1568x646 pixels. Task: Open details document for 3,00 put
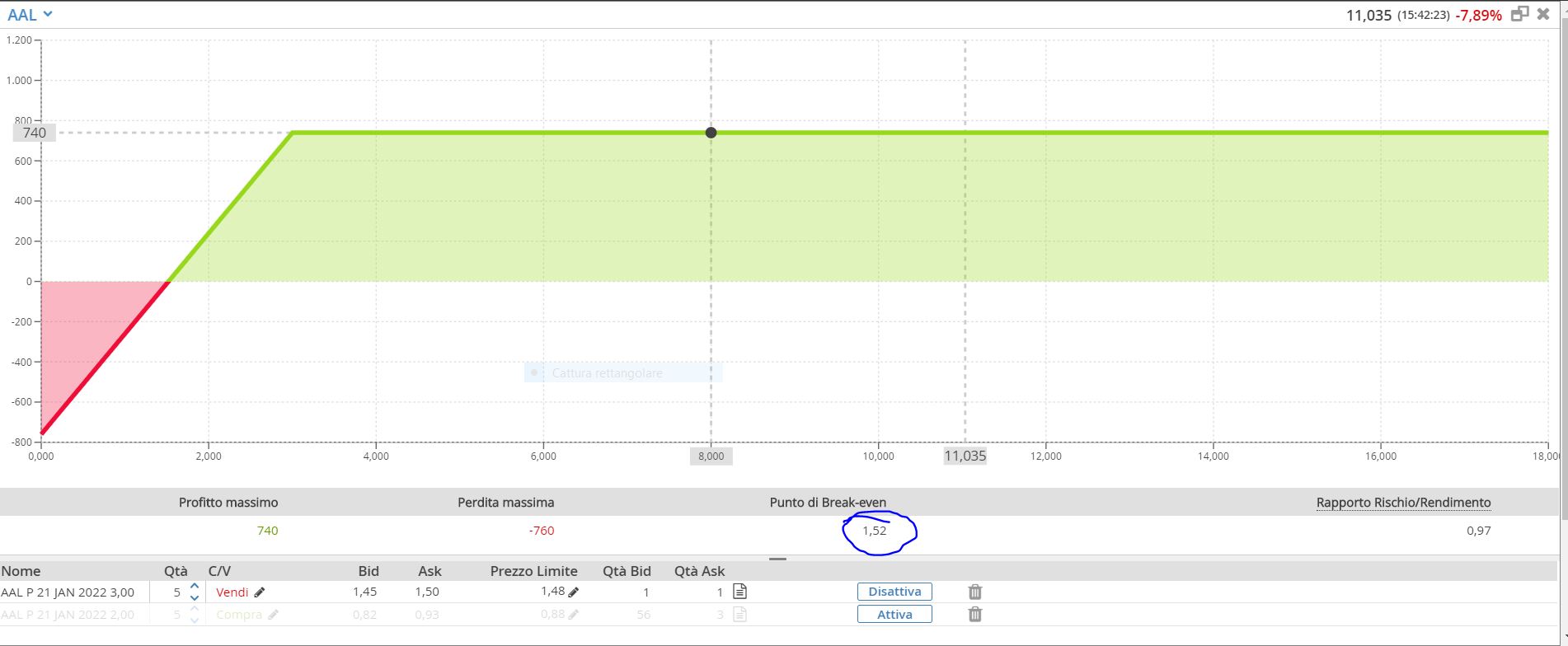[739, 591]
